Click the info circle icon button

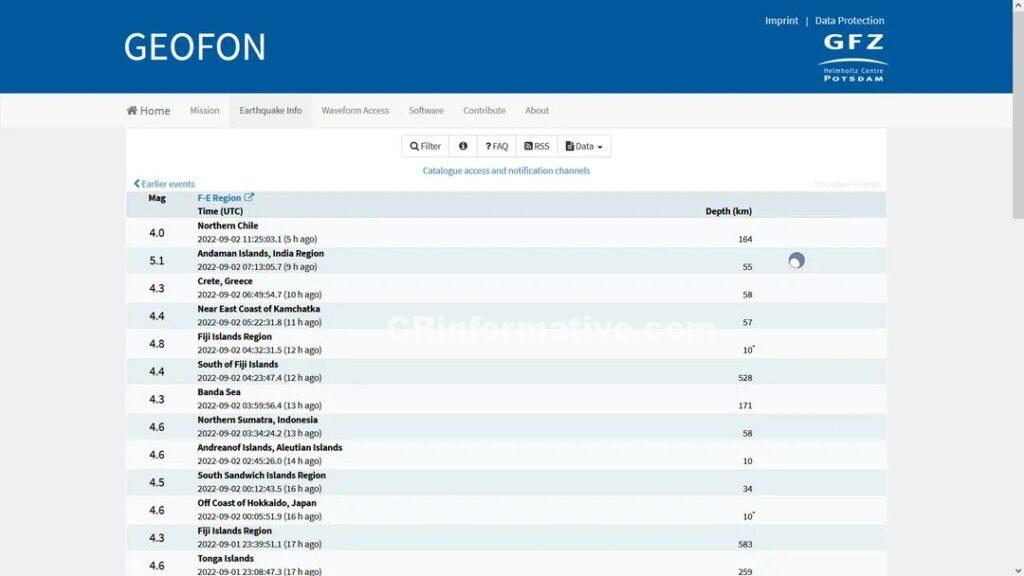(x=463, y=146)
